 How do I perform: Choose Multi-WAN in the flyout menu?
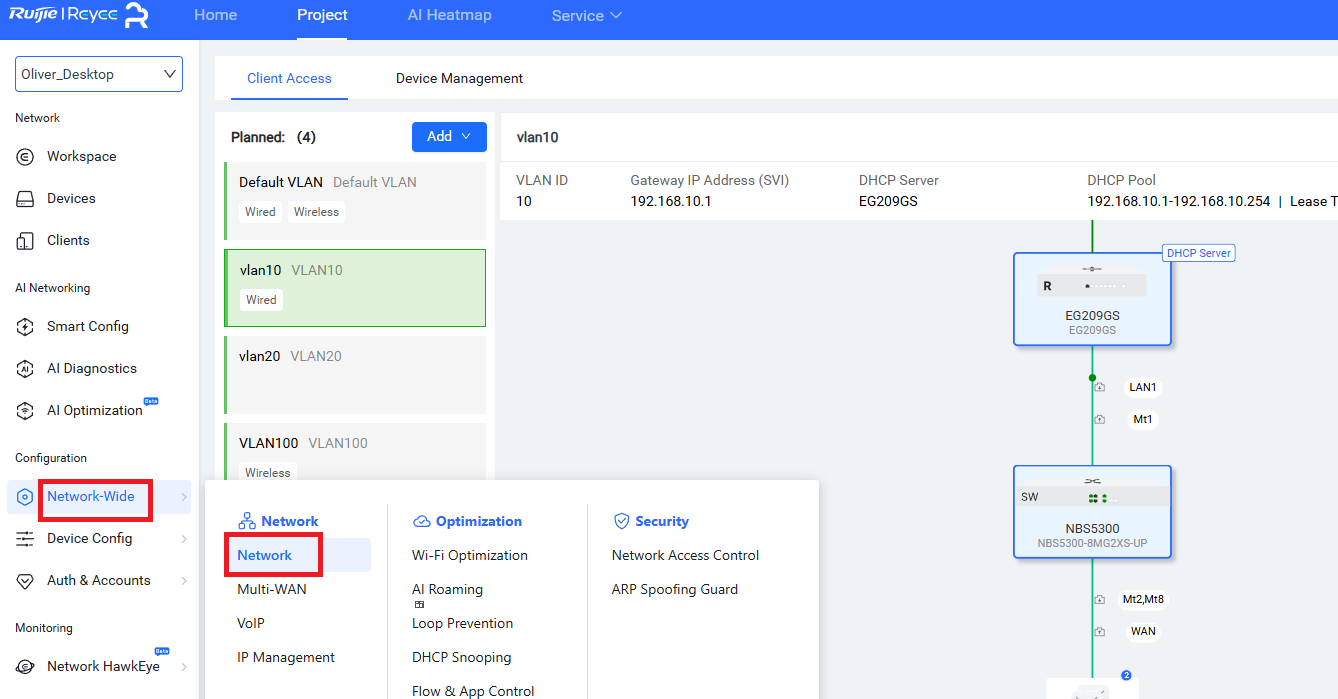coord(272,589)
